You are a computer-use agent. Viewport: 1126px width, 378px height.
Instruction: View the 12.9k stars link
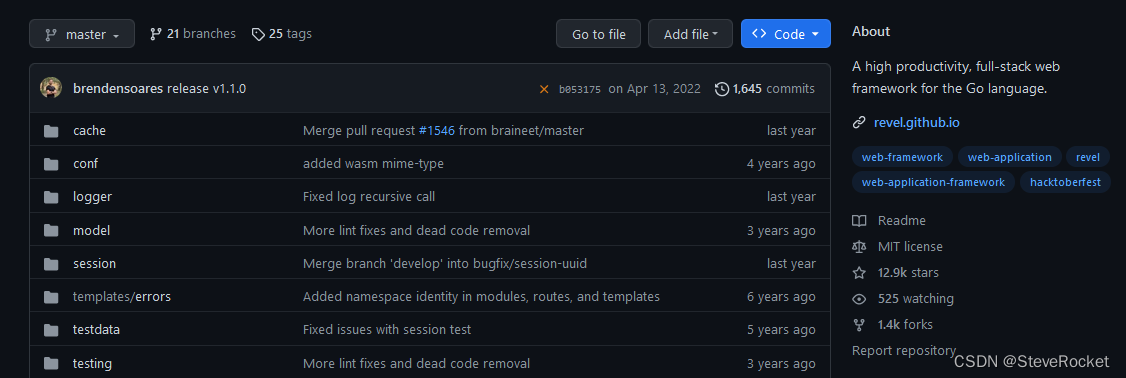pos(908,272)
